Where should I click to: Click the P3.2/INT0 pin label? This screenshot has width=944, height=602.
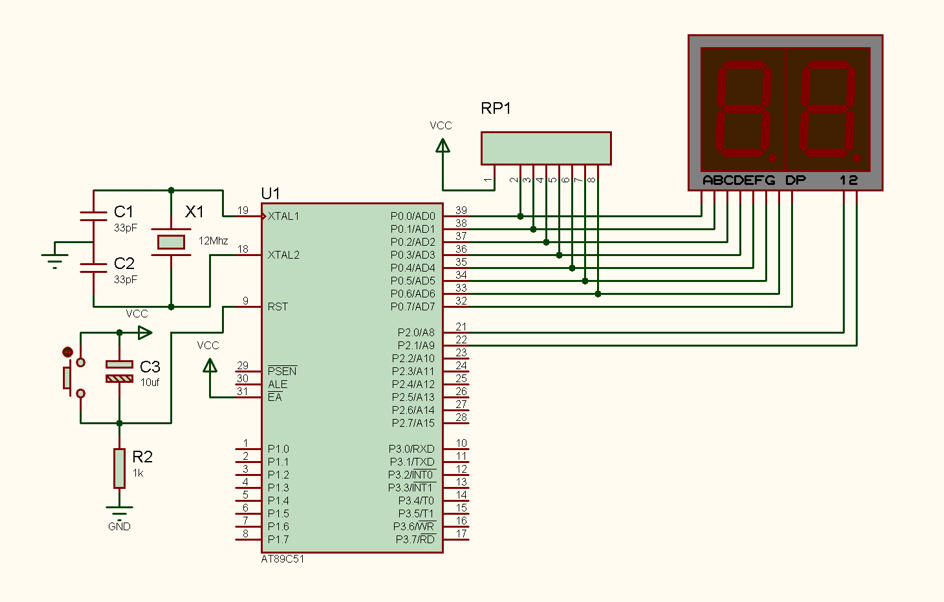(411, 475)
